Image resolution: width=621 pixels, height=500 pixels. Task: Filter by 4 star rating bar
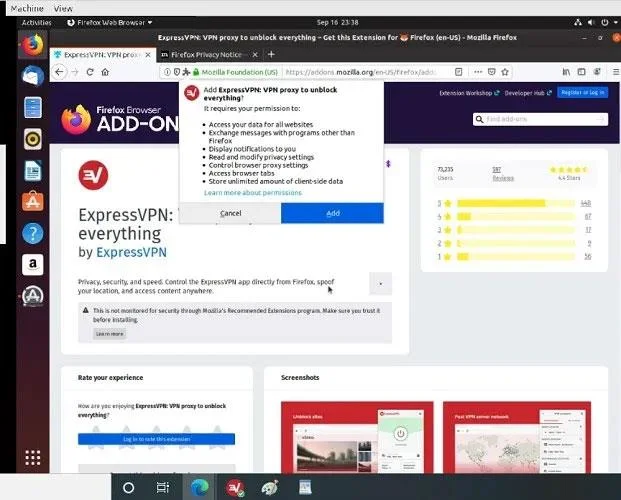(514, 217)
